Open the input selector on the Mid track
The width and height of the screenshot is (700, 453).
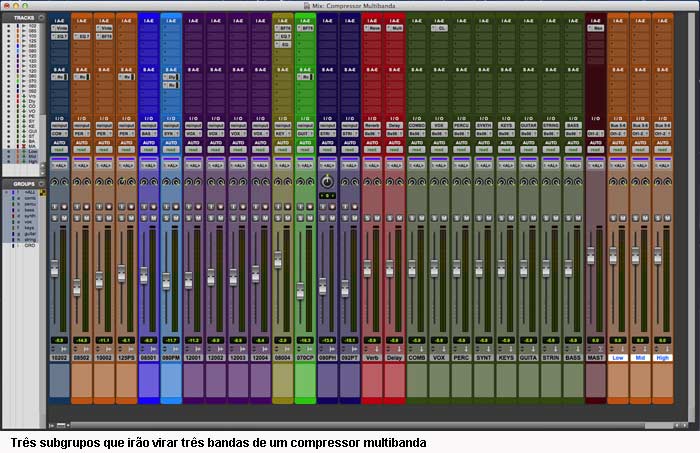[640, 125]
